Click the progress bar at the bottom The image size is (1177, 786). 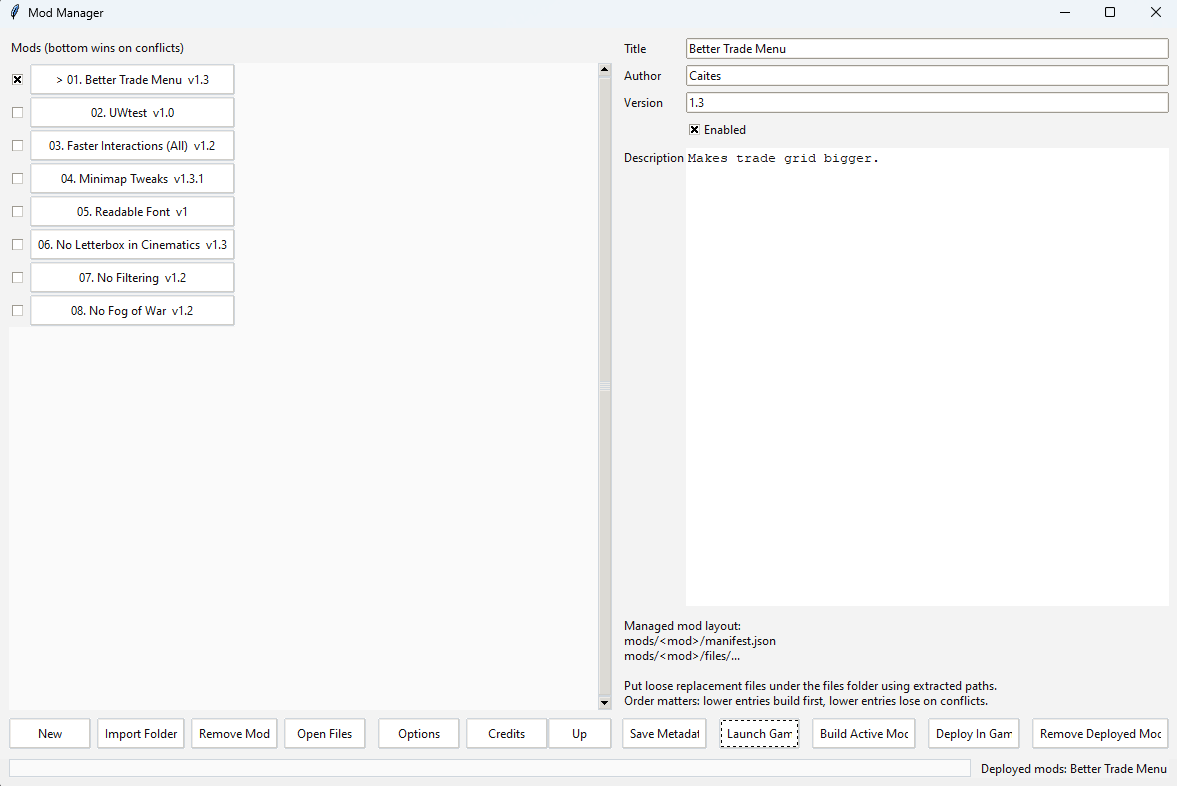point(489,768)
